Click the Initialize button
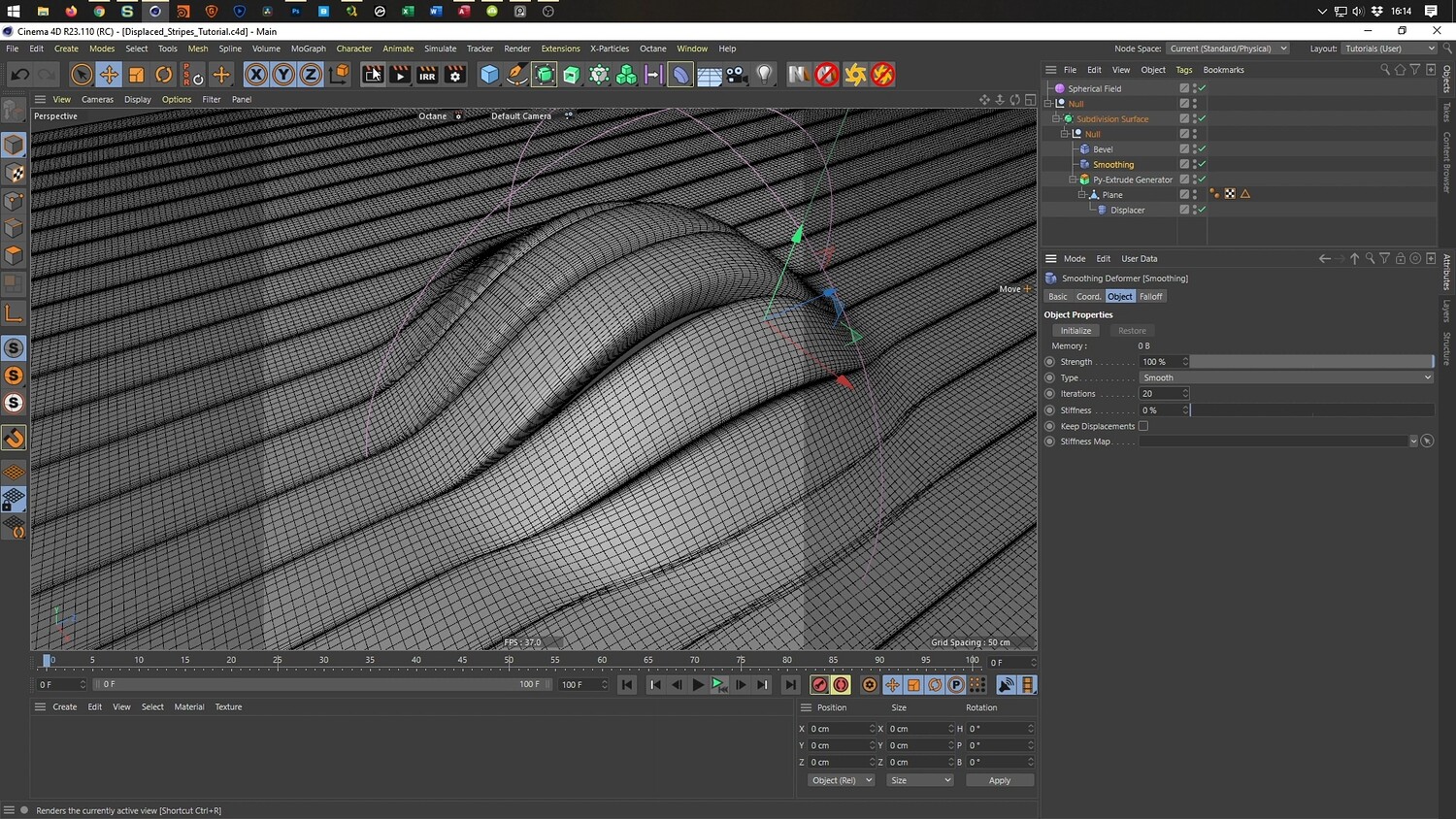The height and width of the screenshot is (819, 1456). point(1075,331)
